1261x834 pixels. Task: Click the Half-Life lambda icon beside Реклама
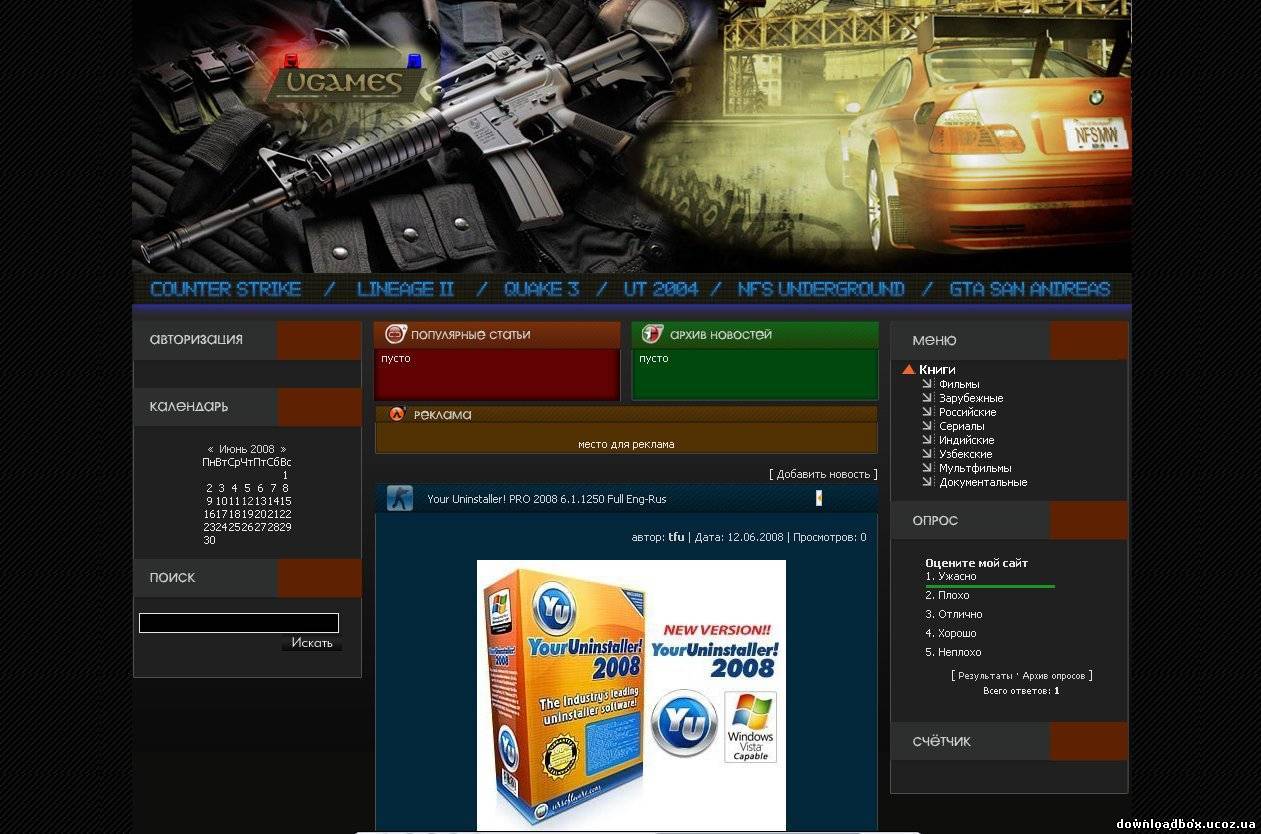pyautogui.click(x=397, y=414)
